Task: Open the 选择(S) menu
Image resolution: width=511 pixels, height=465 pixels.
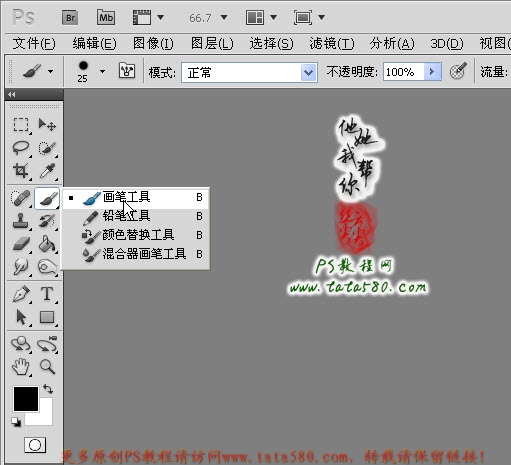Action: [x=271, y=44]
